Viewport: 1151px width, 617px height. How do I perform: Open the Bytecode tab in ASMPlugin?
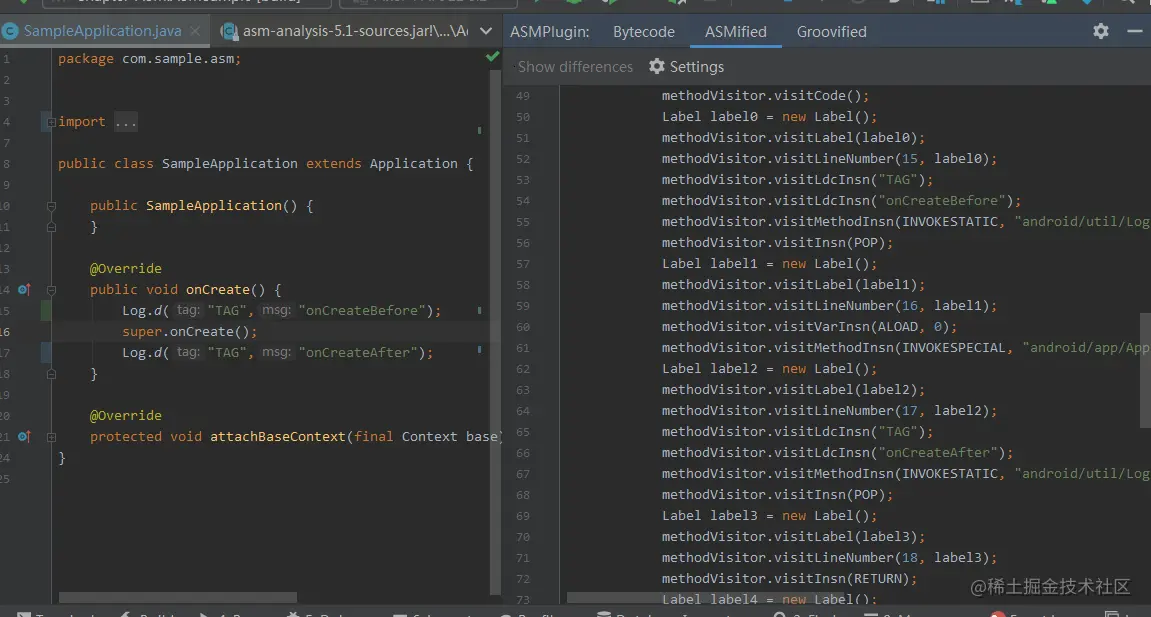[644, 32]
